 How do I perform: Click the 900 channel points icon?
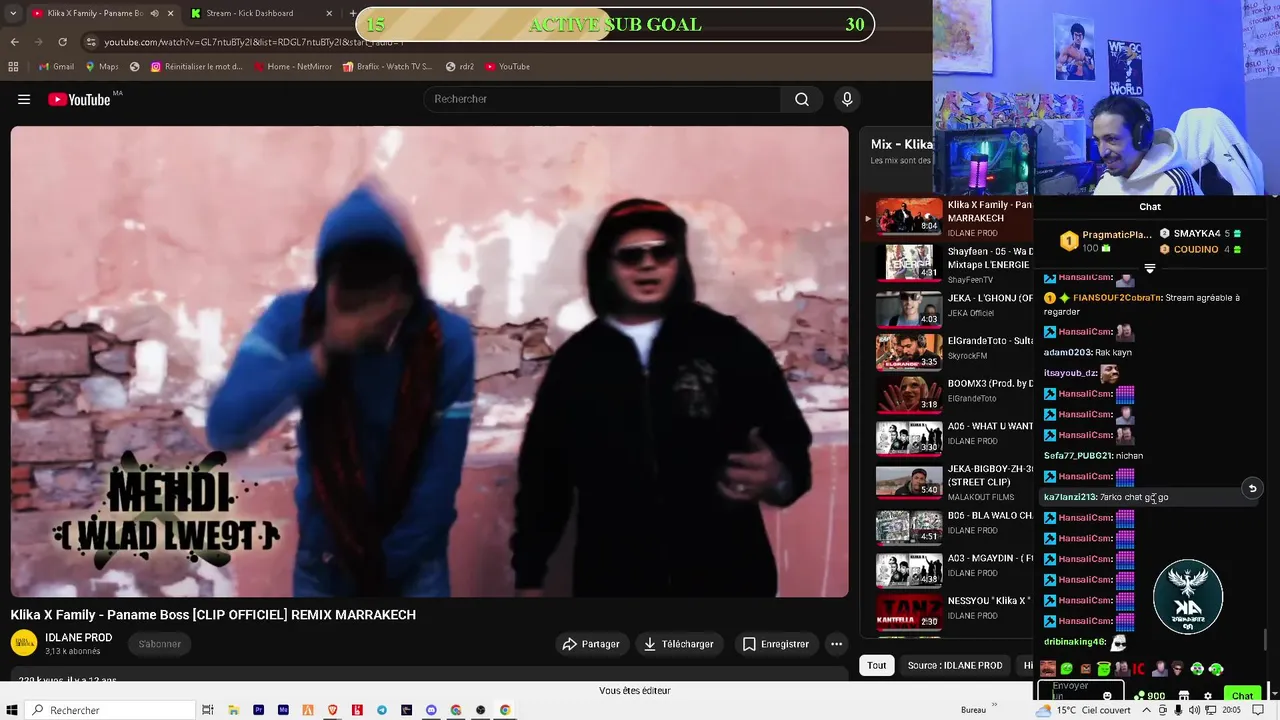pos(1150,695)
